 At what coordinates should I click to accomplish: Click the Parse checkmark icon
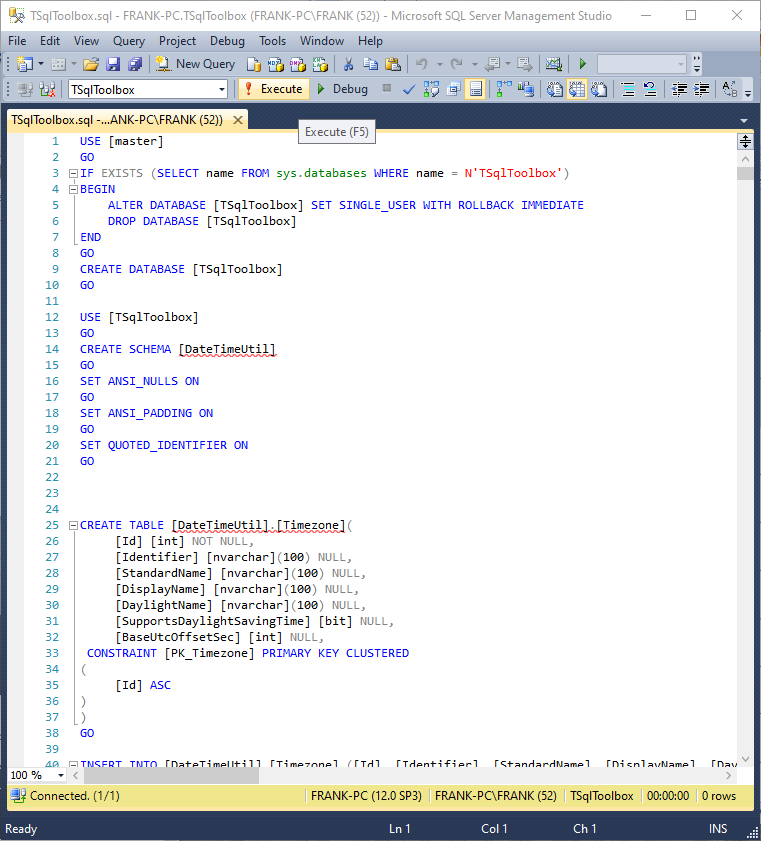coord(409,89)
